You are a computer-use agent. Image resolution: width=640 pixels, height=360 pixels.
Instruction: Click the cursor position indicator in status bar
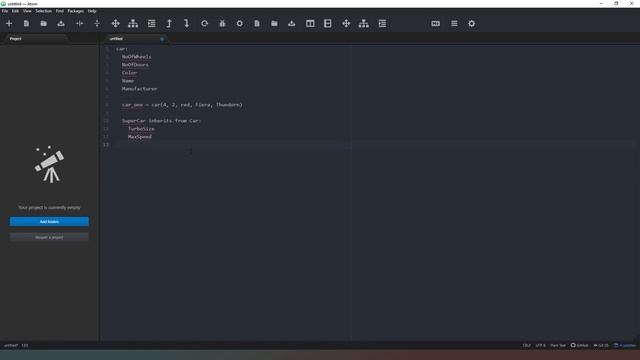click(25, 345)
